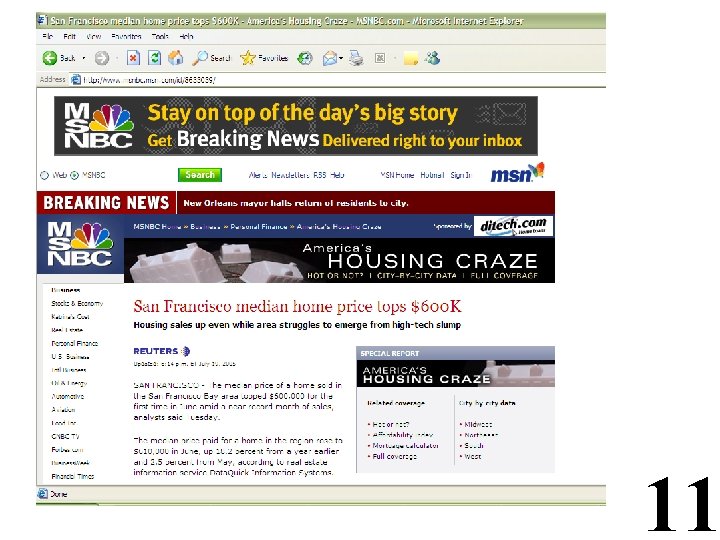The image size is (720, 540).
Task: Click the Special Report Housing Craze image
Action: pyautogui.click(x=456, y=374)
